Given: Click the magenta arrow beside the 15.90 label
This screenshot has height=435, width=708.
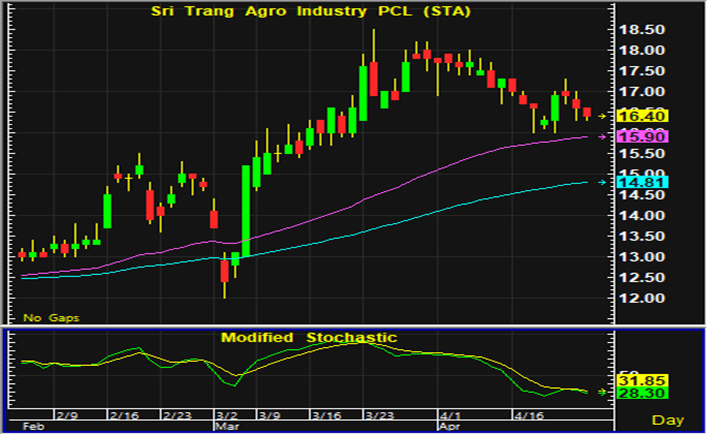Looking at the screenshot, I should click(601, 136).
